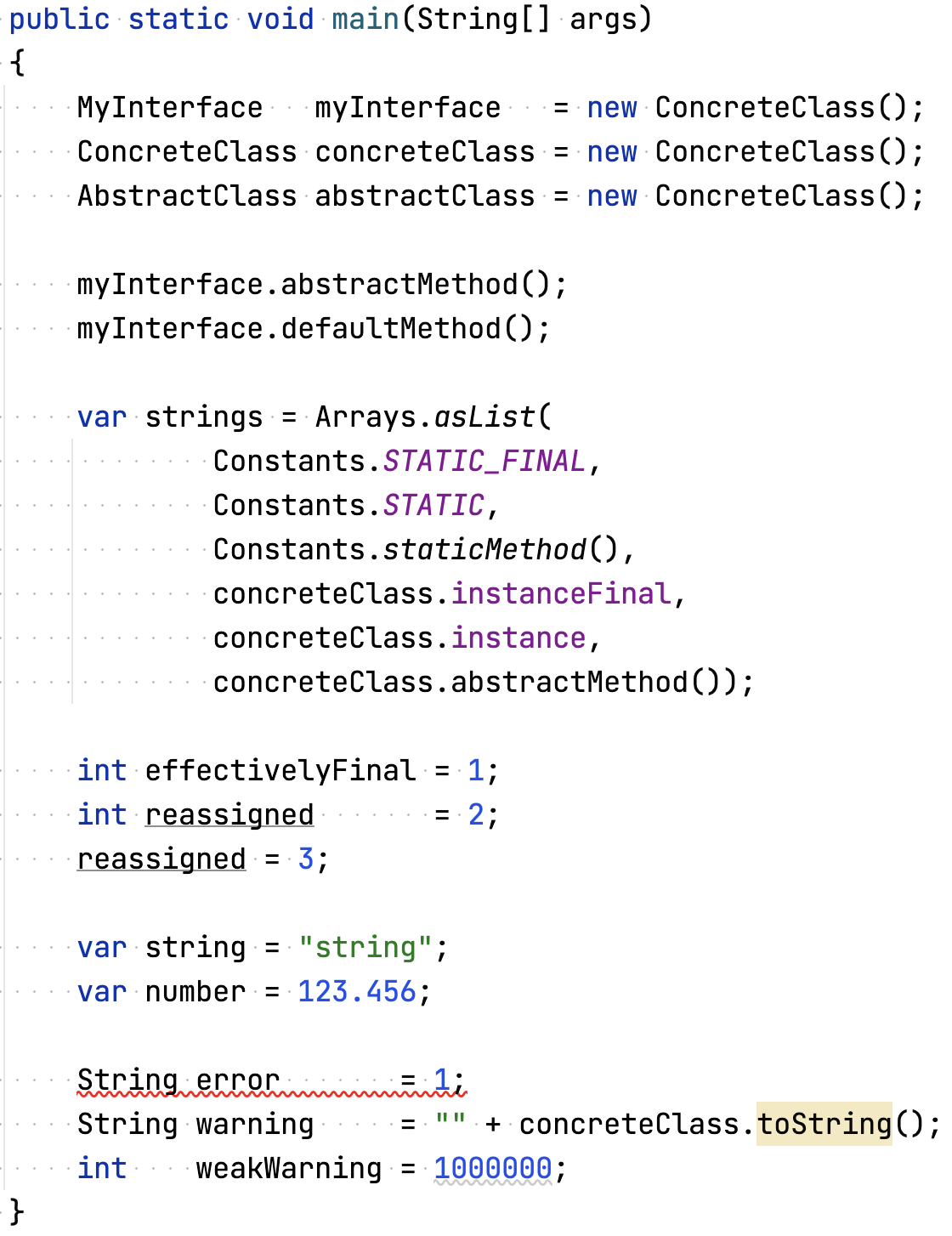952x1236 pixels.
Task: Click the STATIC_FINAL constant
Action: 484,462
